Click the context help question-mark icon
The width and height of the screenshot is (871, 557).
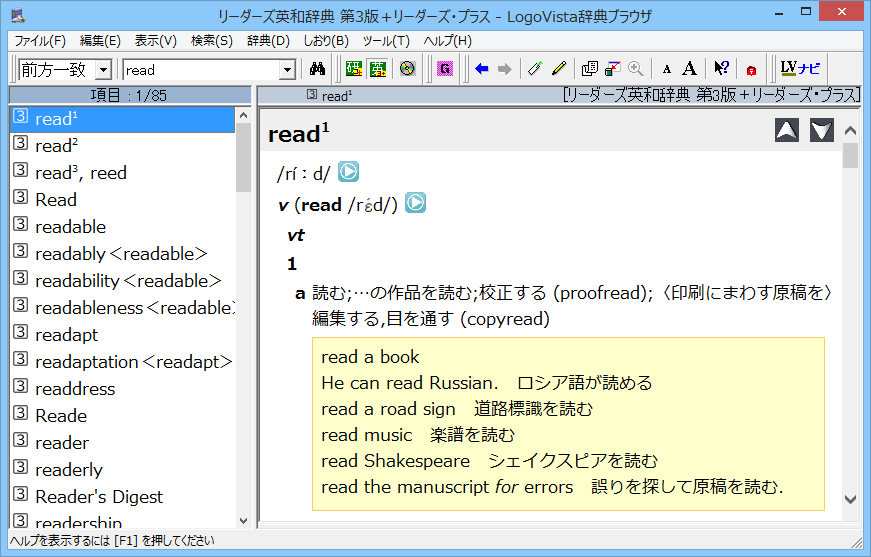pos(720,69)
